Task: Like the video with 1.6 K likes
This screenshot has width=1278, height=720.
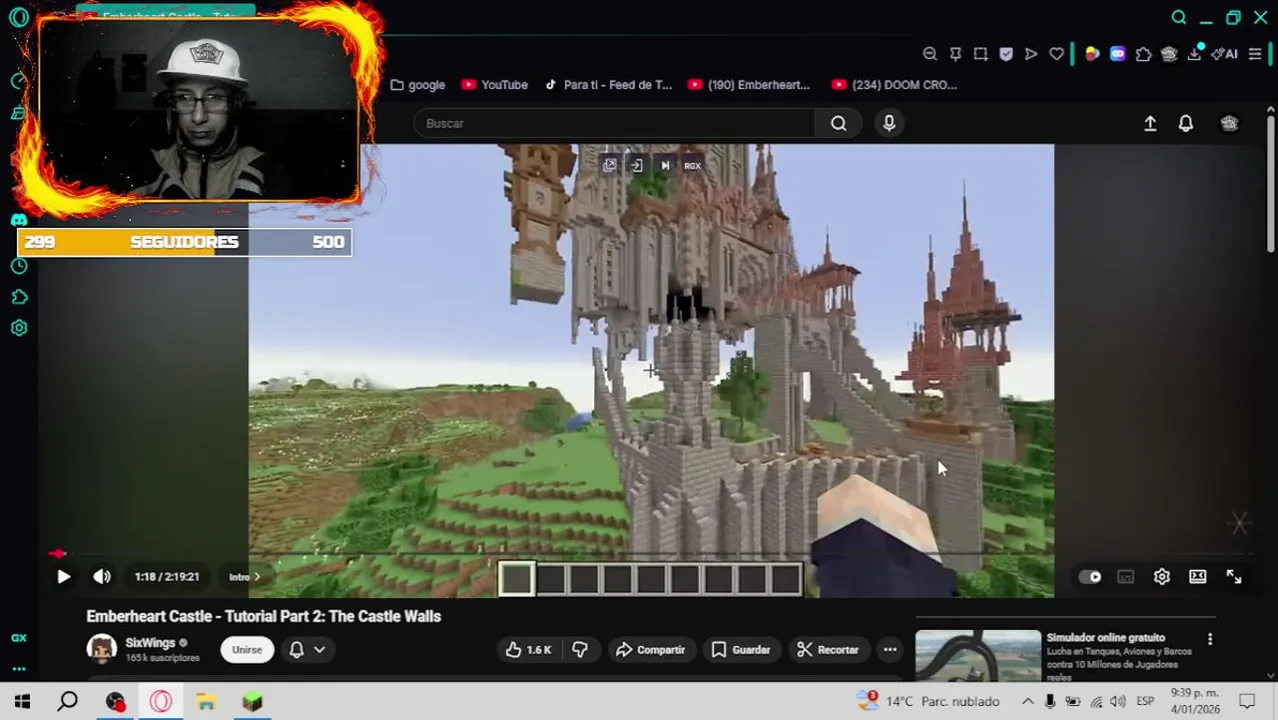Action: pos(528,650)
